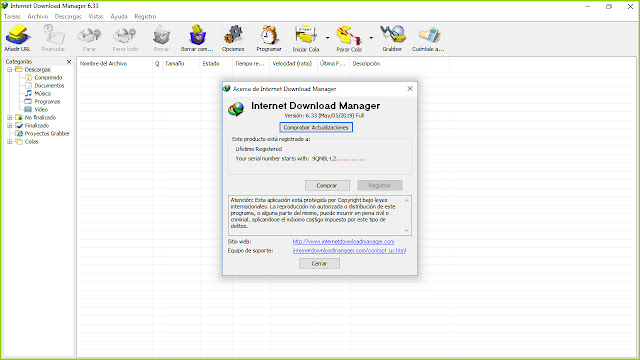
Task: Expand the Finalizado tree node
Action: (9, 126)
